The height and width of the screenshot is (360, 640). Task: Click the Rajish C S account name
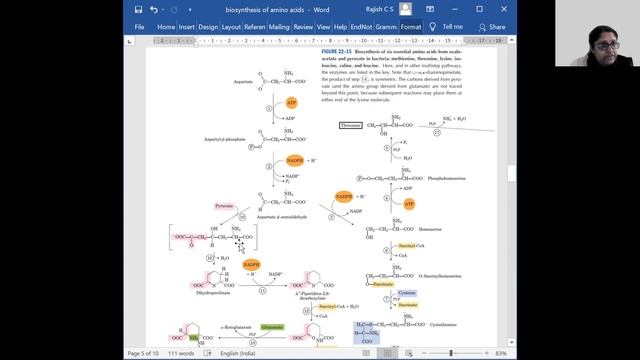(380, 9)
